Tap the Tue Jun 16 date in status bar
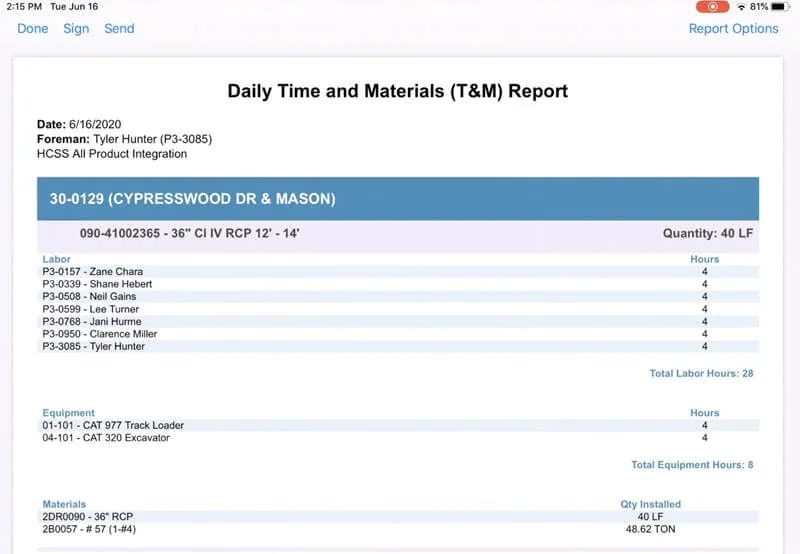This screenshot has width=800, height=554. point(74,7)
